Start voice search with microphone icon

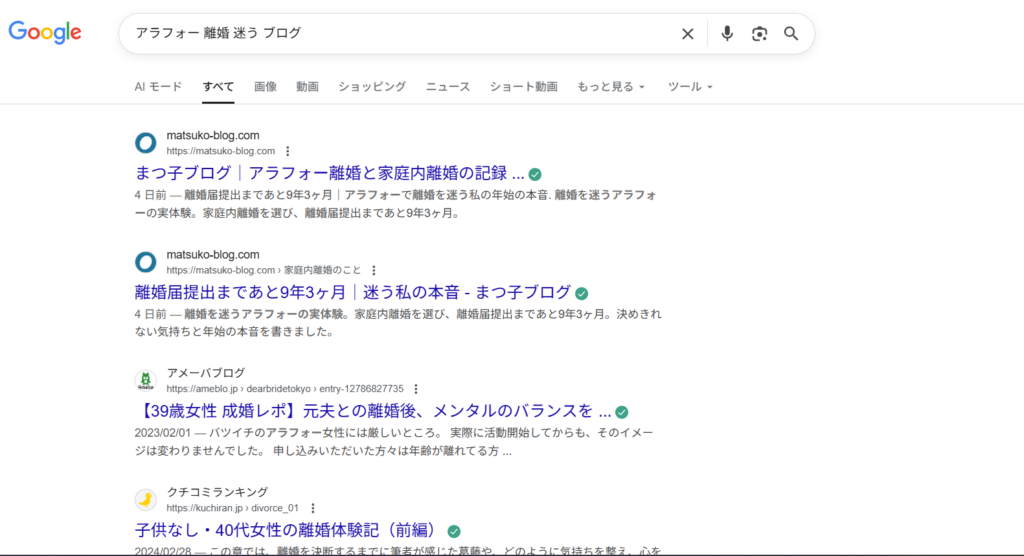tap(727, 33)
